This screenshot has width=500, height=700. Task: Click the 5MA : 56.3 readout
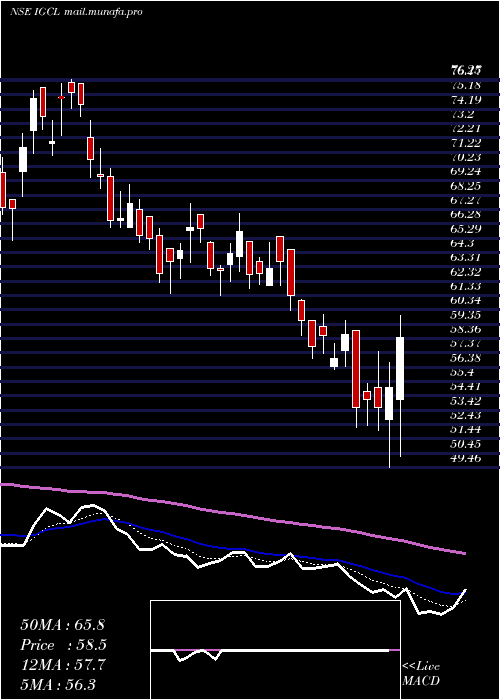tap(58, 685)
